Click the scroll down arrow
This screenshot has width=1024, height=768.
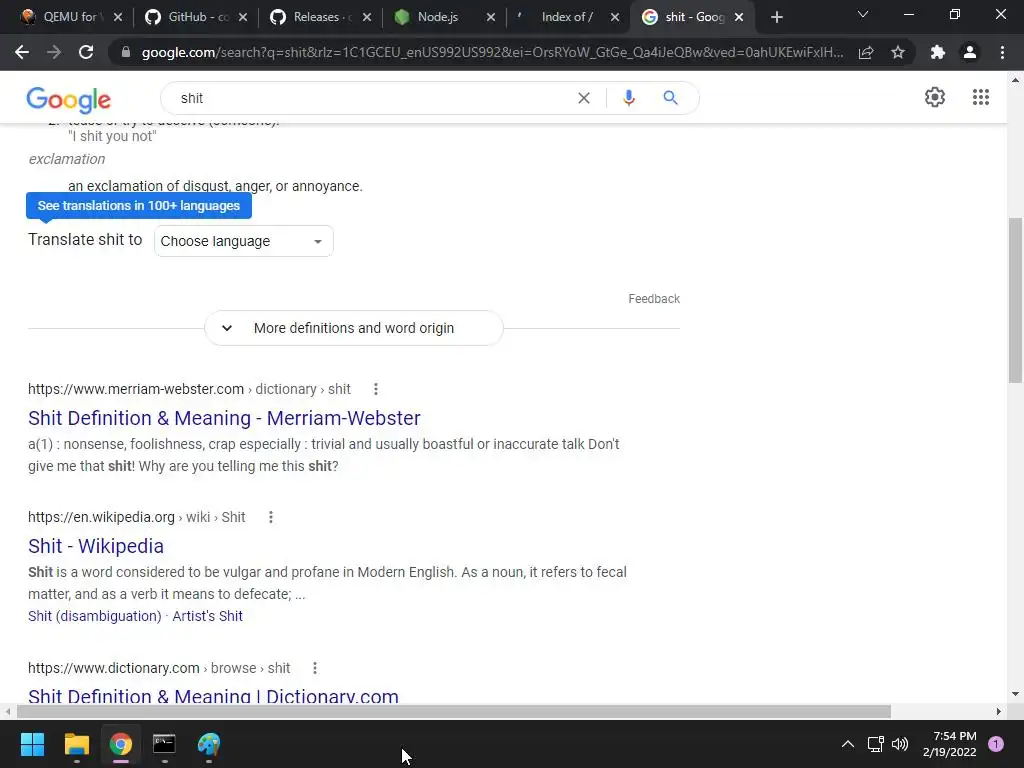1015,694
